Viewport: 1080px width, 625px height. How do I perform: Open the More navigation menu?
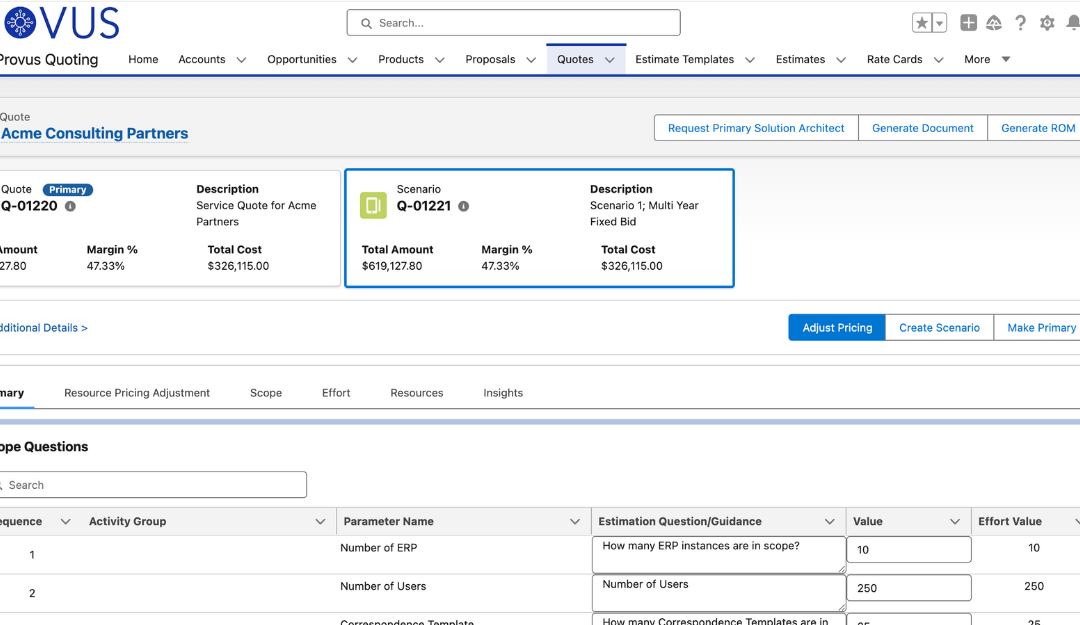[987, 60]
